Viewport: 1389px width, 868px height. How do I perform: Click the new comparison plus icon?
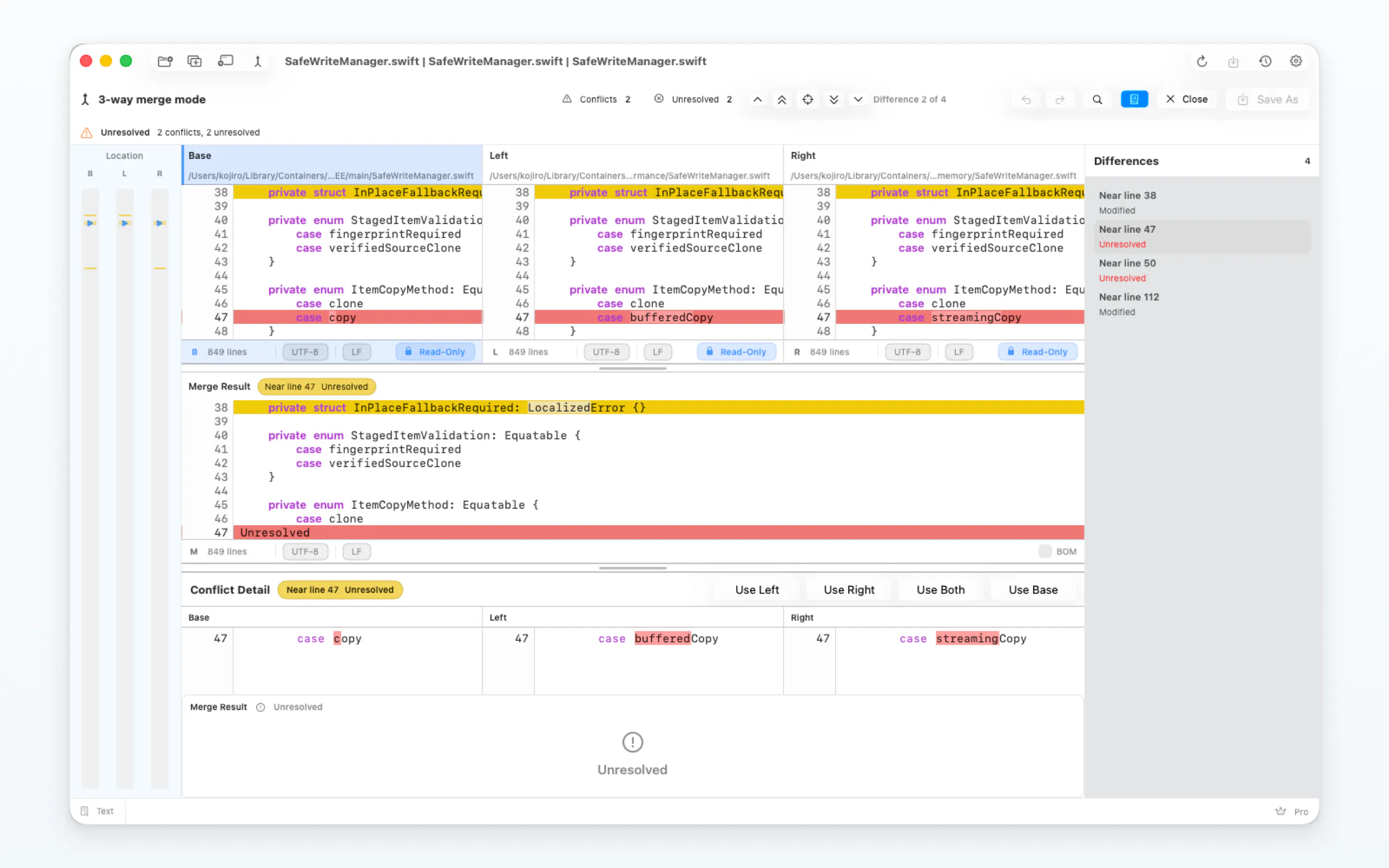pos(195,61)
